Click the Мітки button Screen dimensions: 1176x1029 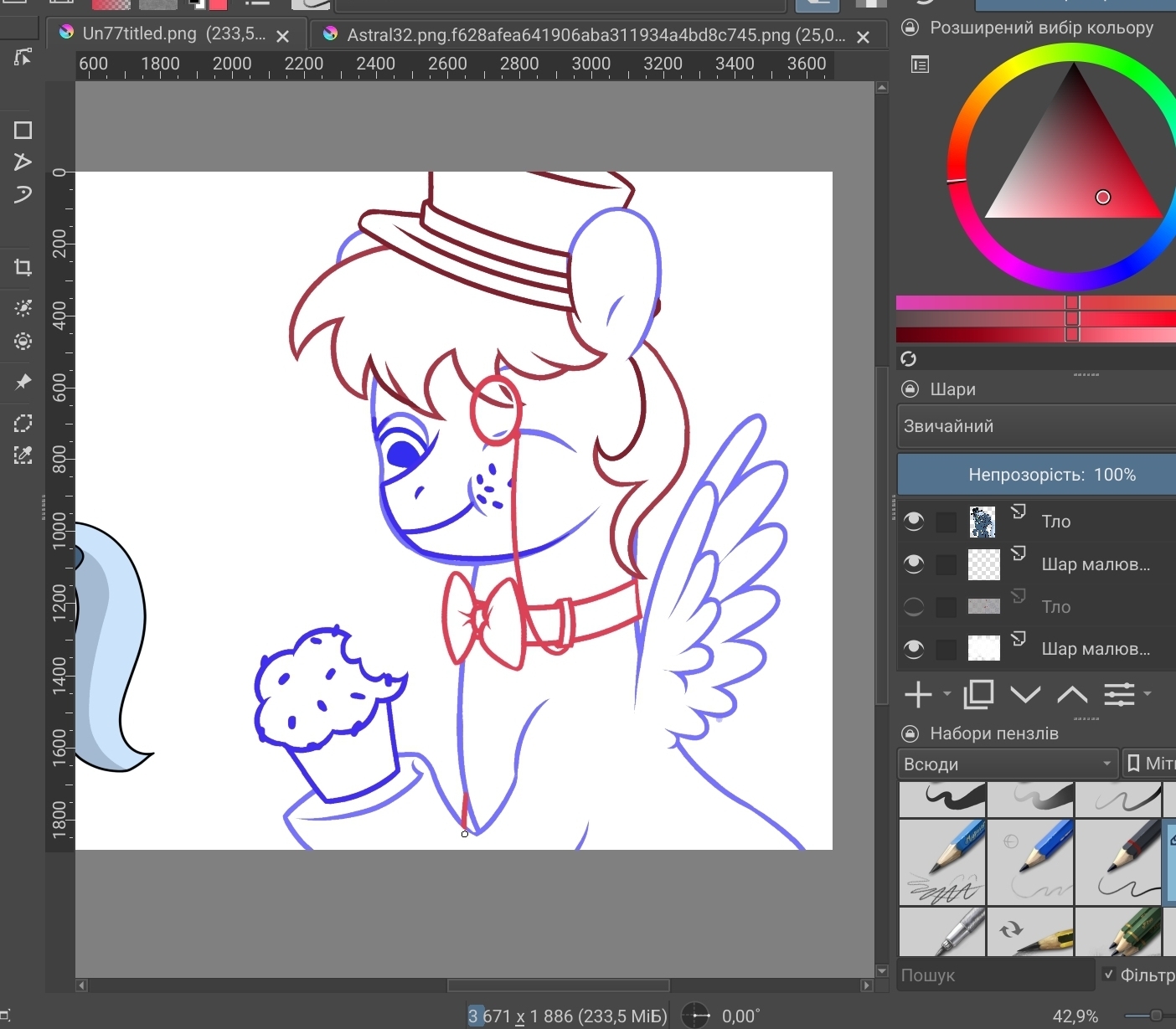(1149, 764)
